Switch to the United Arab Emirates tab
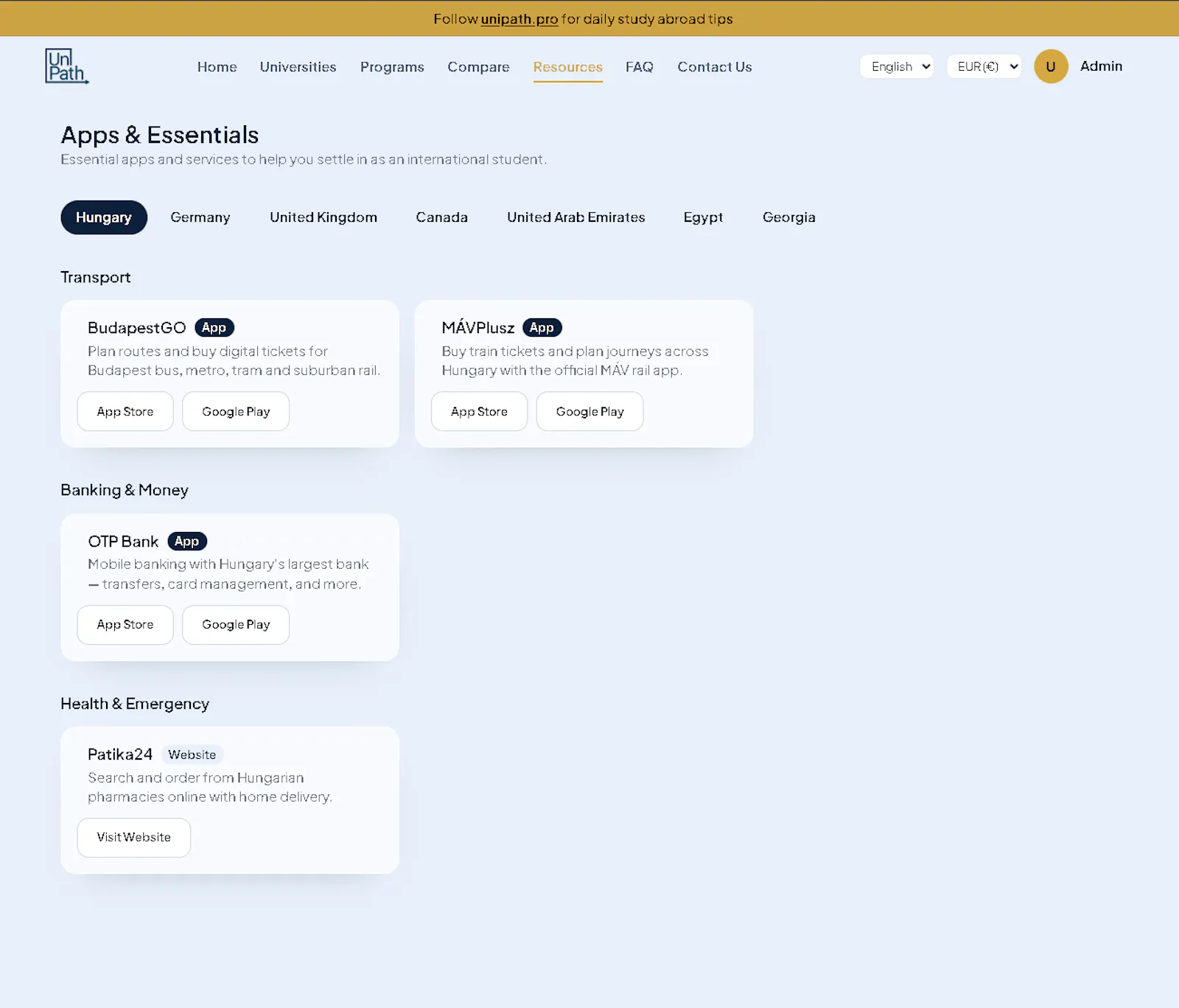The height and width of the screenshot is (1008, 1179). 576,217
